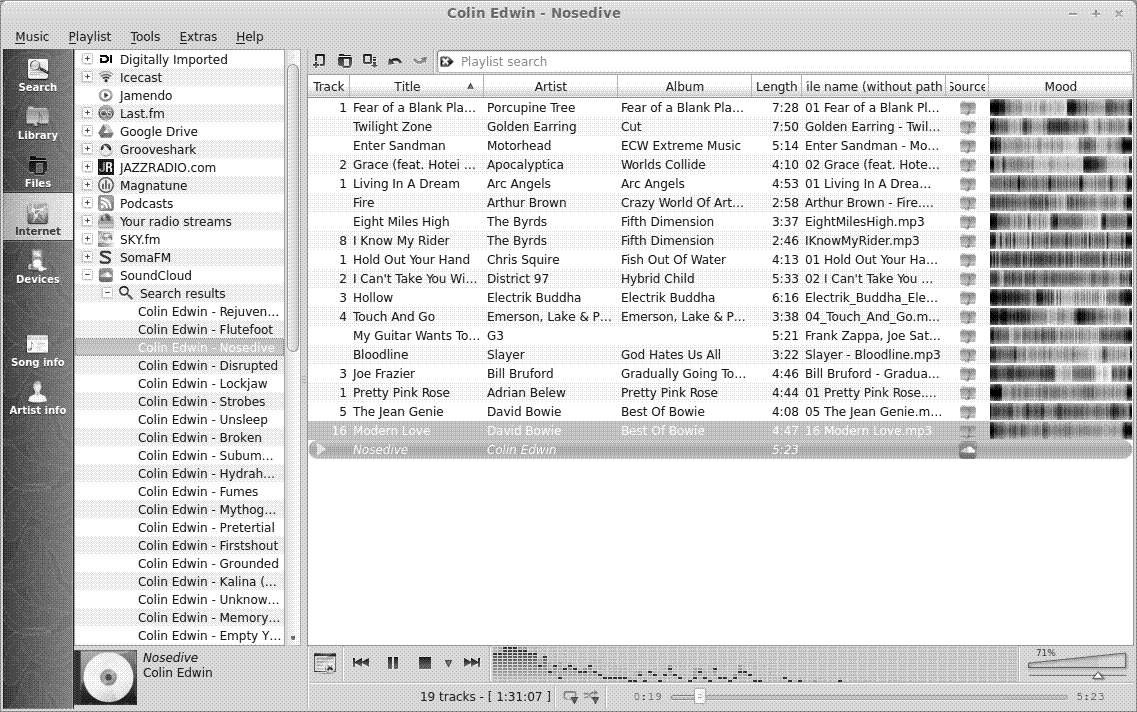The image size is (1137, 712).
Task: Open the Extras menu
Action: tap(198, 36)
